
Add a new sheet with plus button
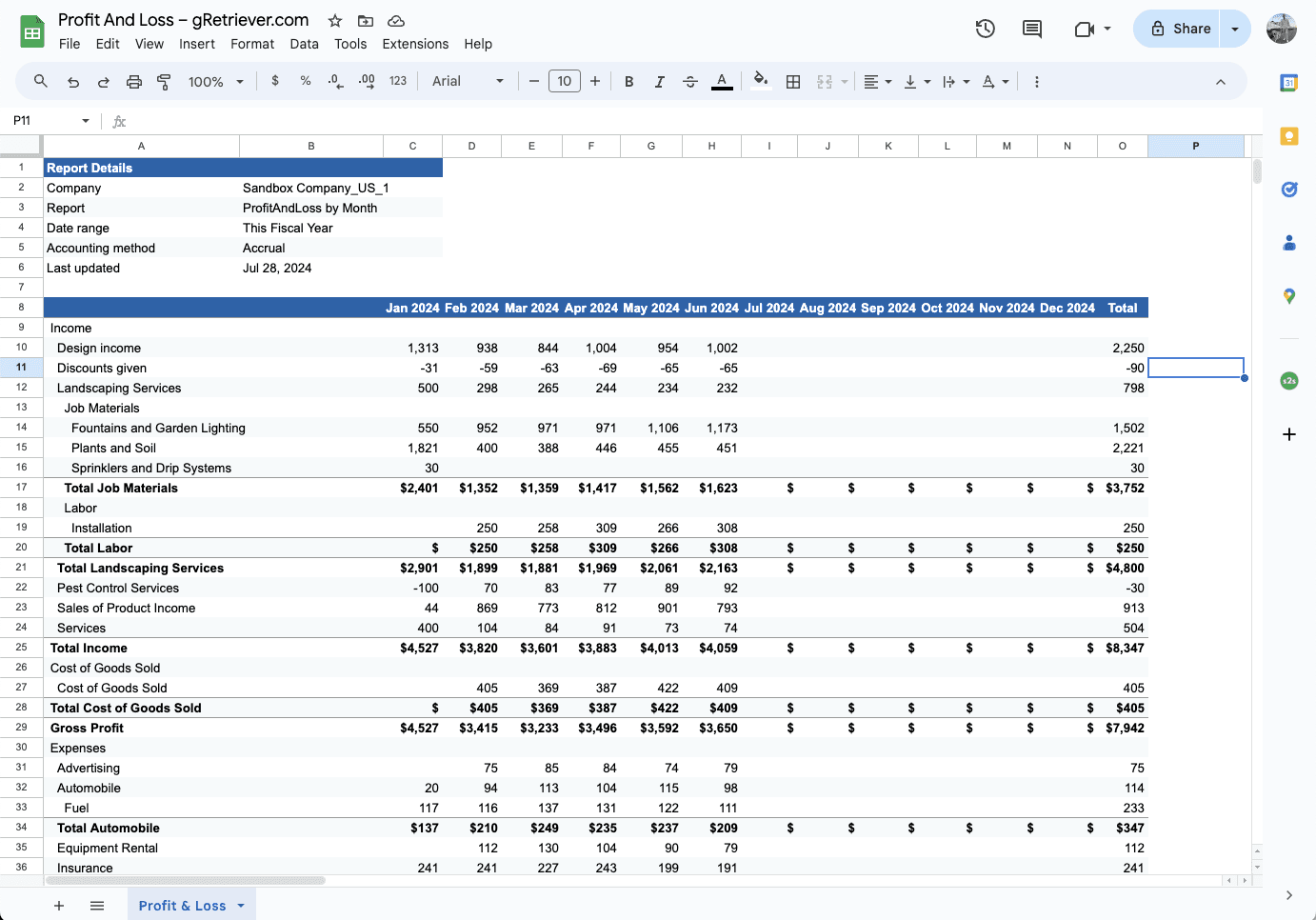(x=59, y=906)
